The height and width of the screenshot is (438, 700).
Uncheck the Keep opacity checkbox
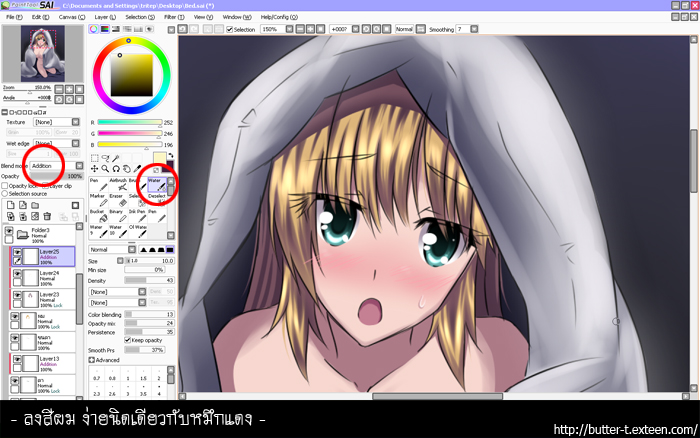coord(127,340)
